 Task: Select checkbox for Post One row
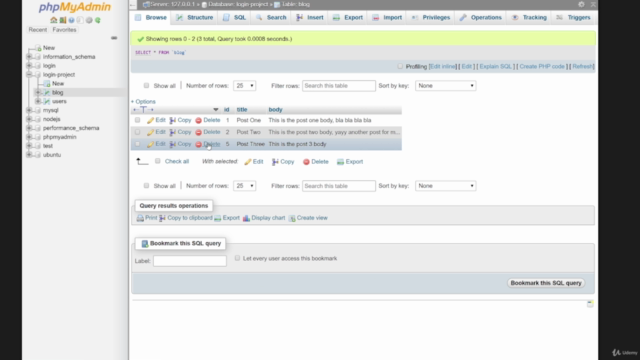tap(138, 120)
